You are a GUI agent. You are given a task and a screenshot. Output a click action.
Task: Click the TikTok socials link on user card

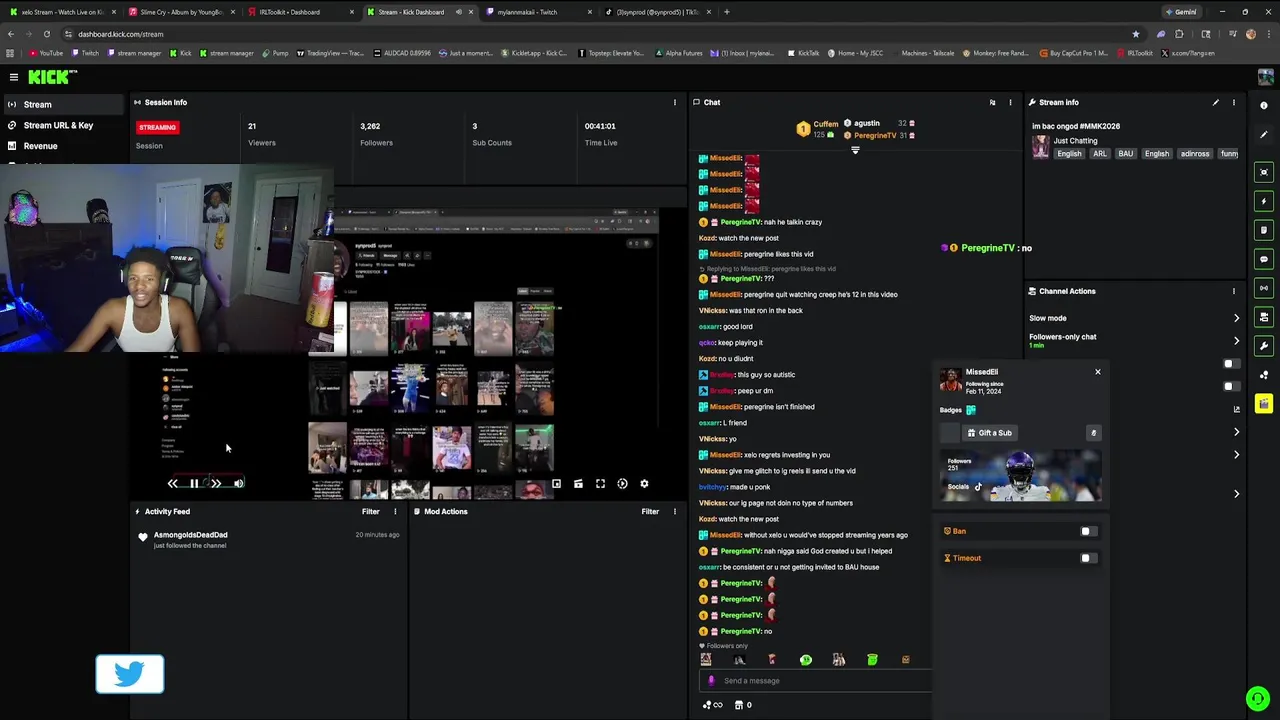[978, 487]
